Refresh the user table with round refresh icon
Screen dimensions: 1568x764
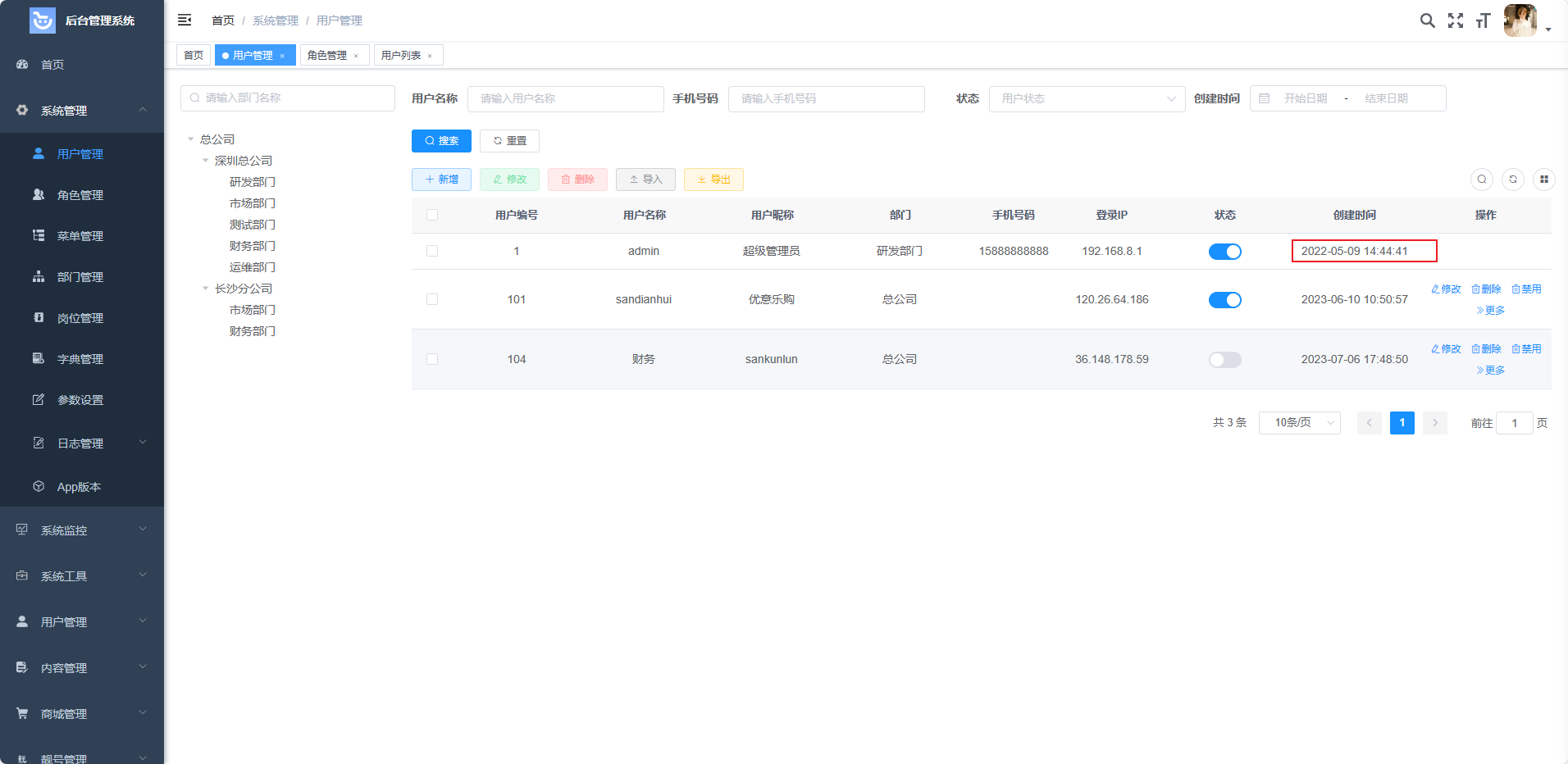(1512, 180)
